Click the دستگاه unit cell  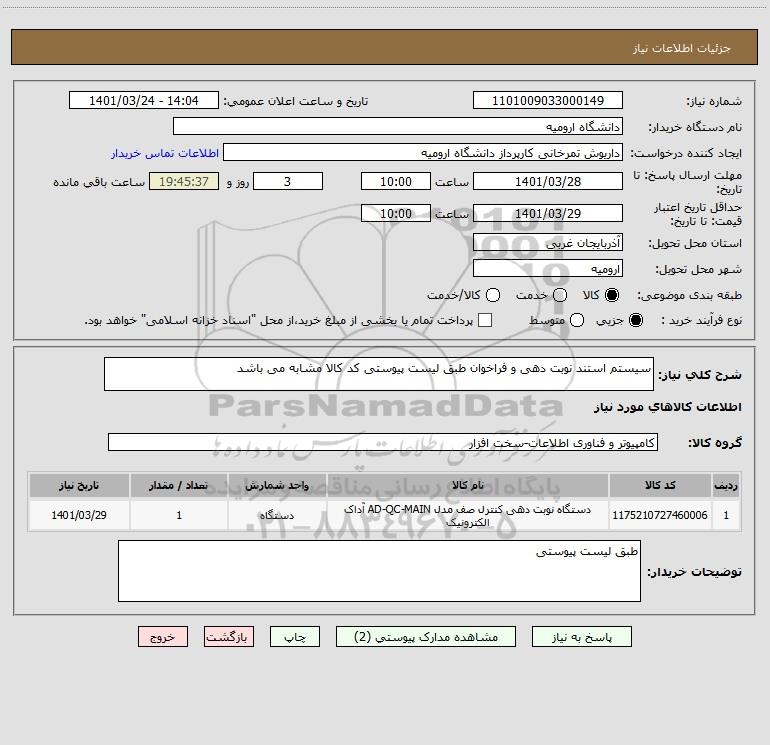click(277, 515)
